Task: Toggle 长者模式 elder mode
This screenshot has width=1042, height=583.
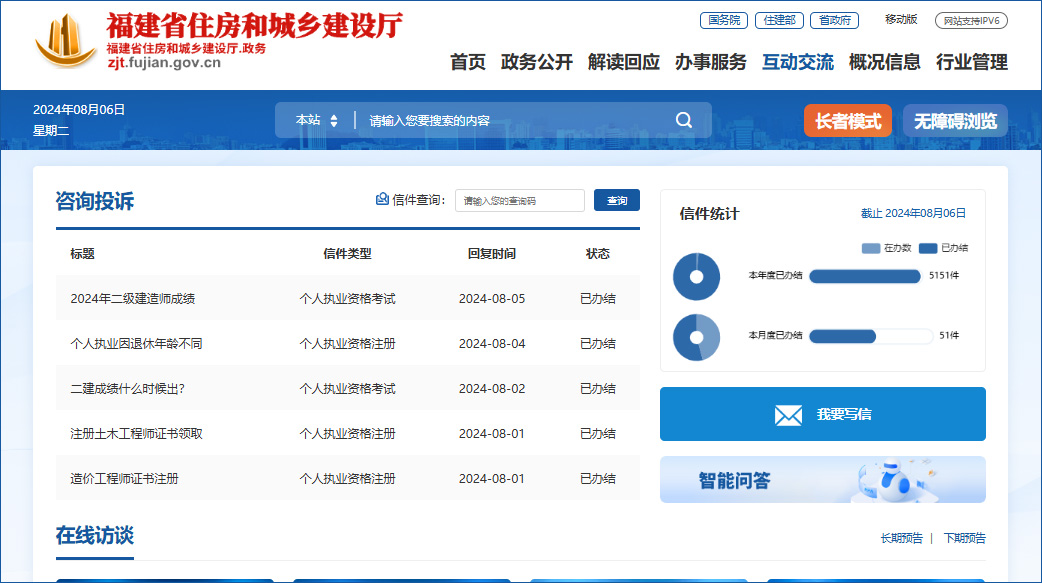Action: point(848,121)
